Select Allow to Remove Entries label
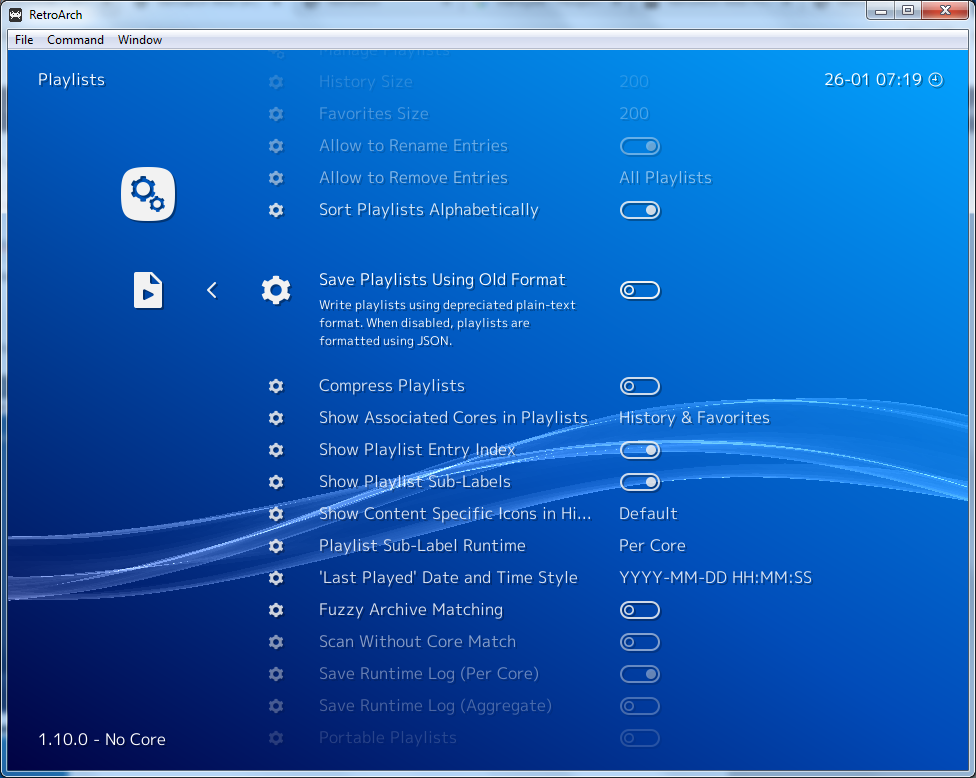 [x=413, y=178]
